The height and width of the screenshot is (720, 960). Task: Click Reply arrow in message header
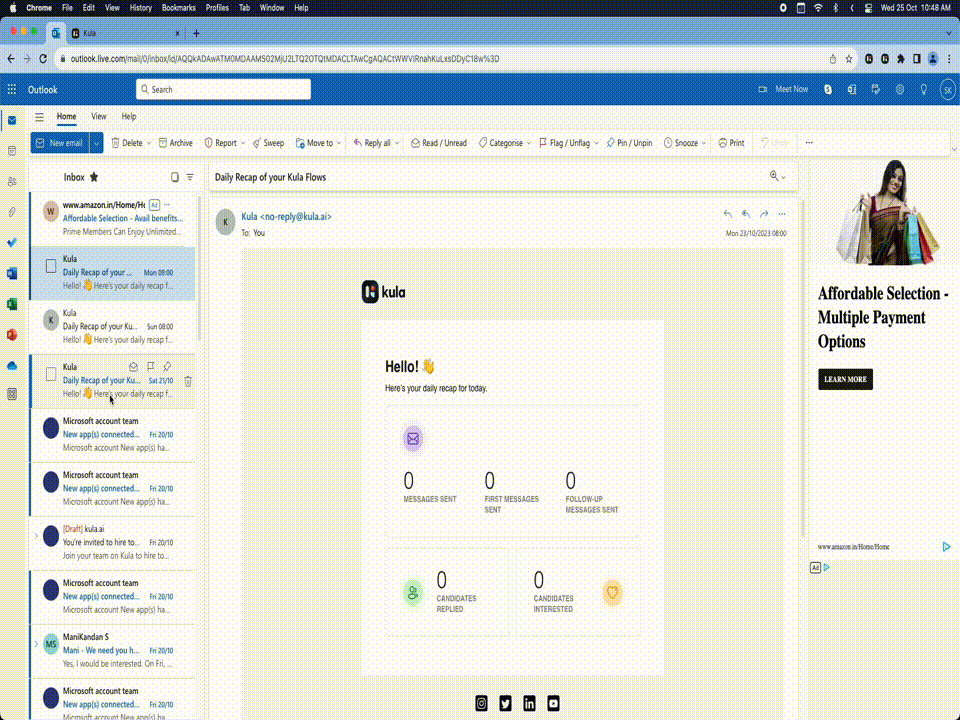[727, 214]
